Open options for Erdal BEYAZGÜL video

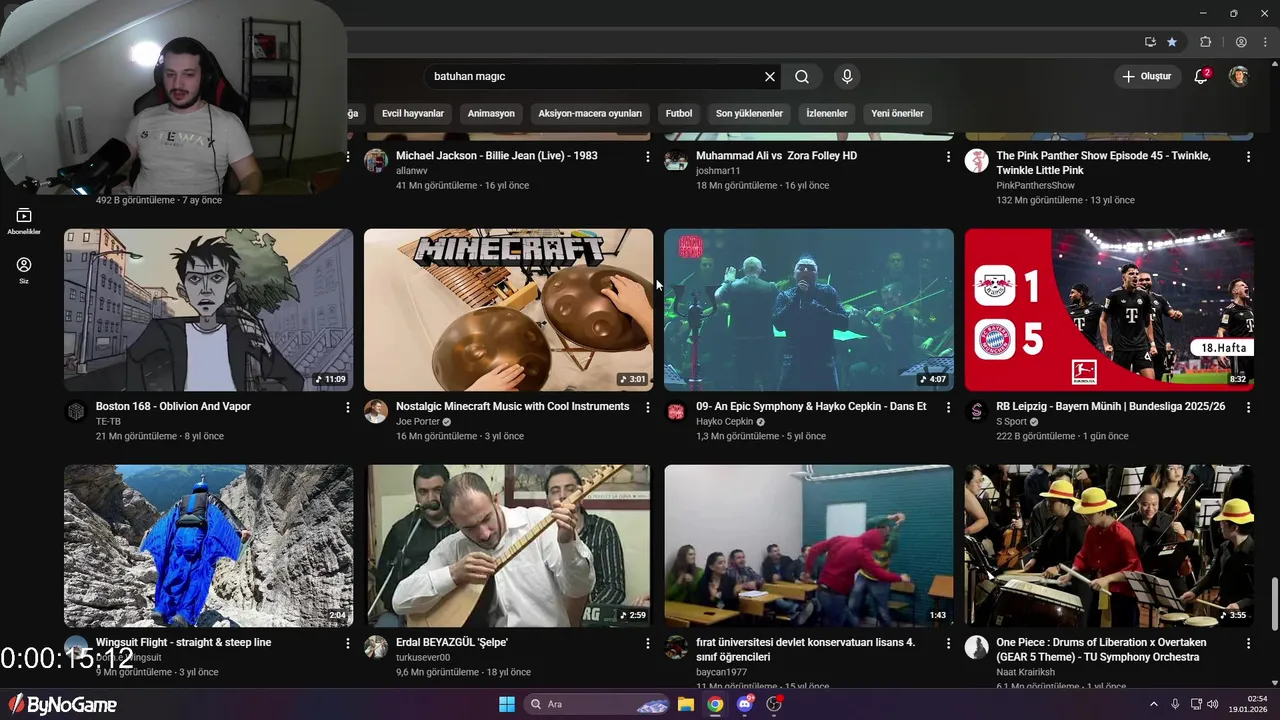pyautogui.click(x=648, y=644)
